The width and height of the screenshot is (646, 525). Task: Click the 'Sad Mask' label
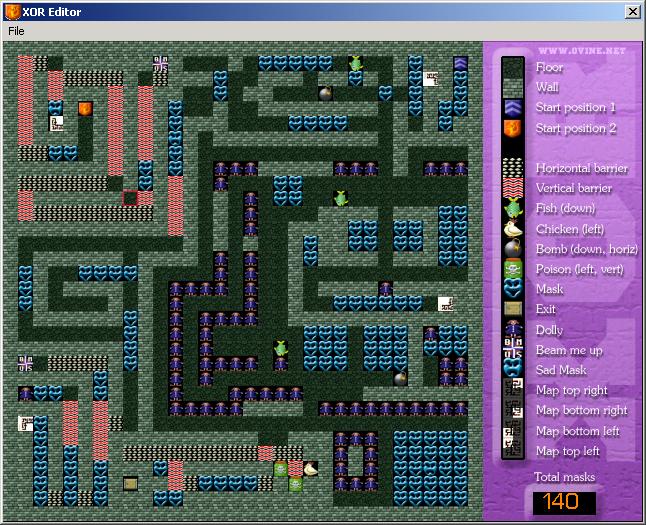[561, 370]
